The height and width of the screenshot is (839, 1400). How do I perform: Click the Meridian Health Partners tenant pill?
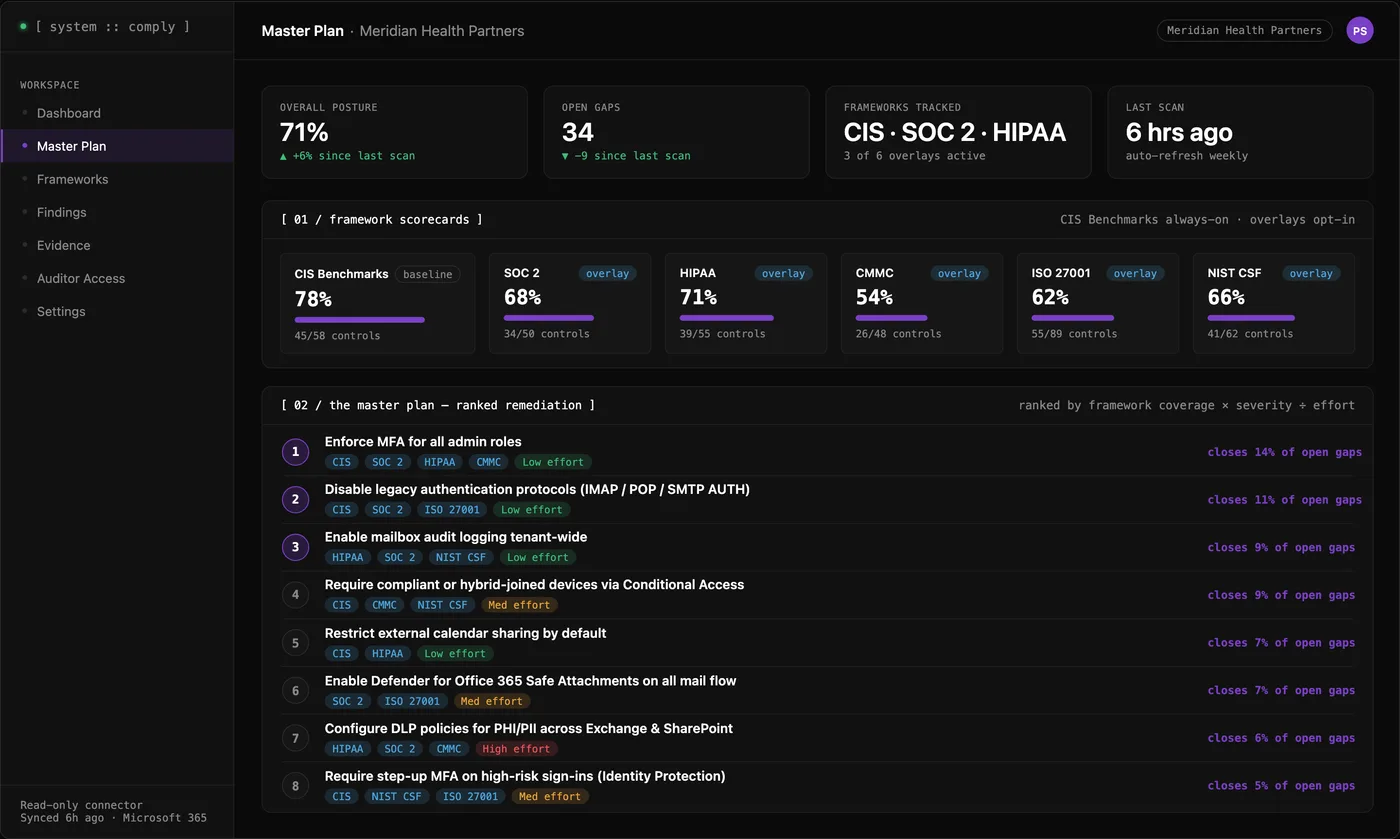(1244, 31)
